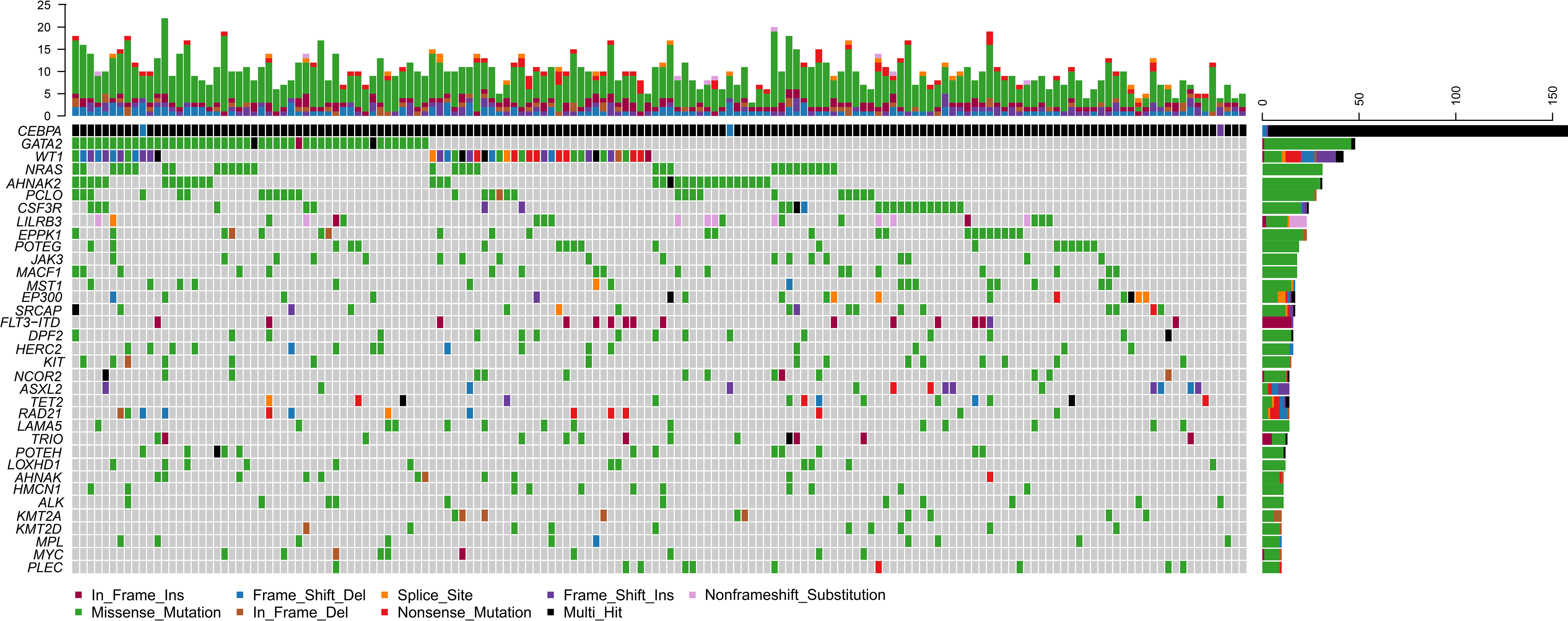The height and width of the screenshot is (621, 1568).
Task: Click the PCLO gene row label
Action: [x=44, y=195]
